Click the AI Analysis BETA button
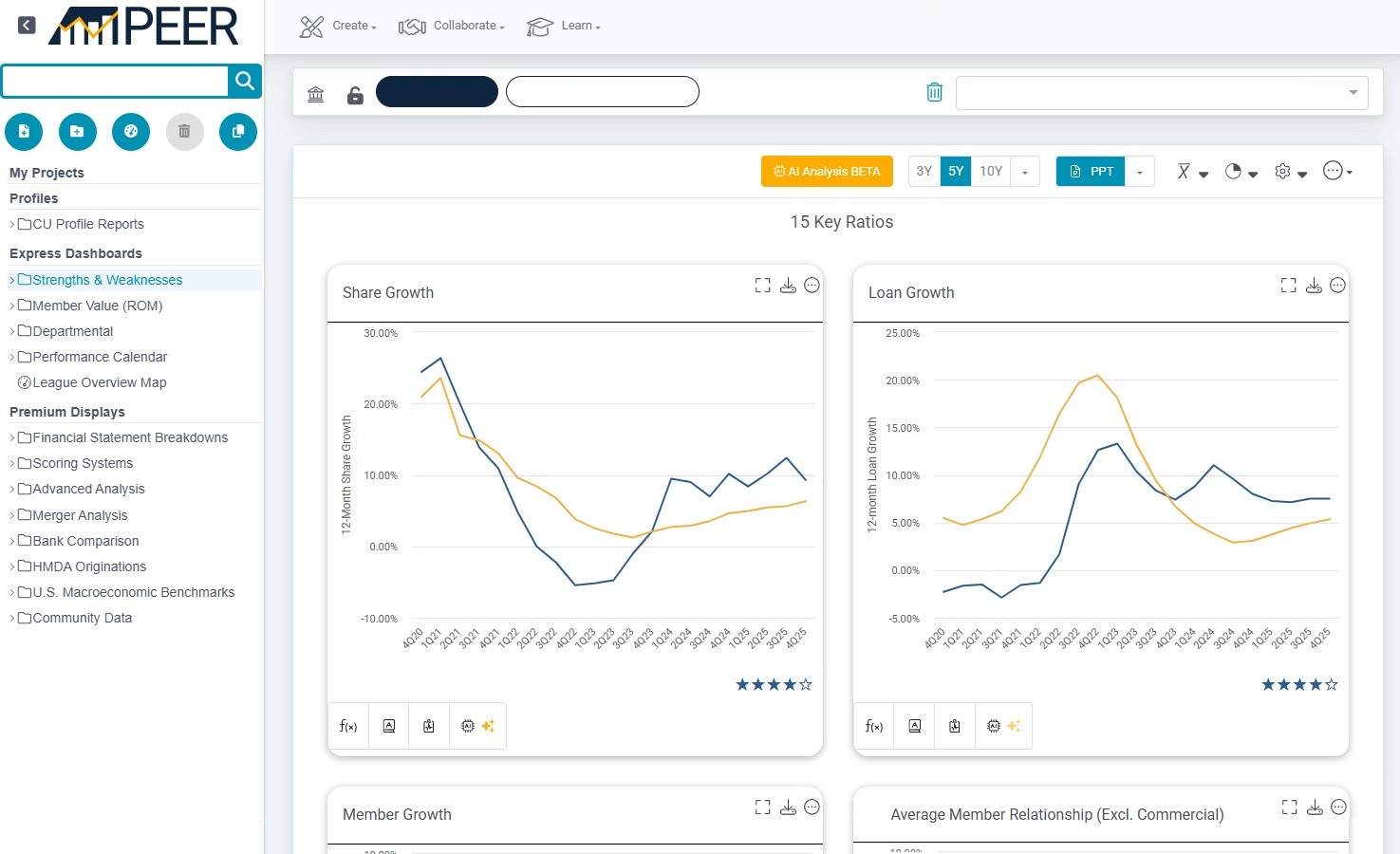Viewport: 1400px width, 854px height. 827,172
